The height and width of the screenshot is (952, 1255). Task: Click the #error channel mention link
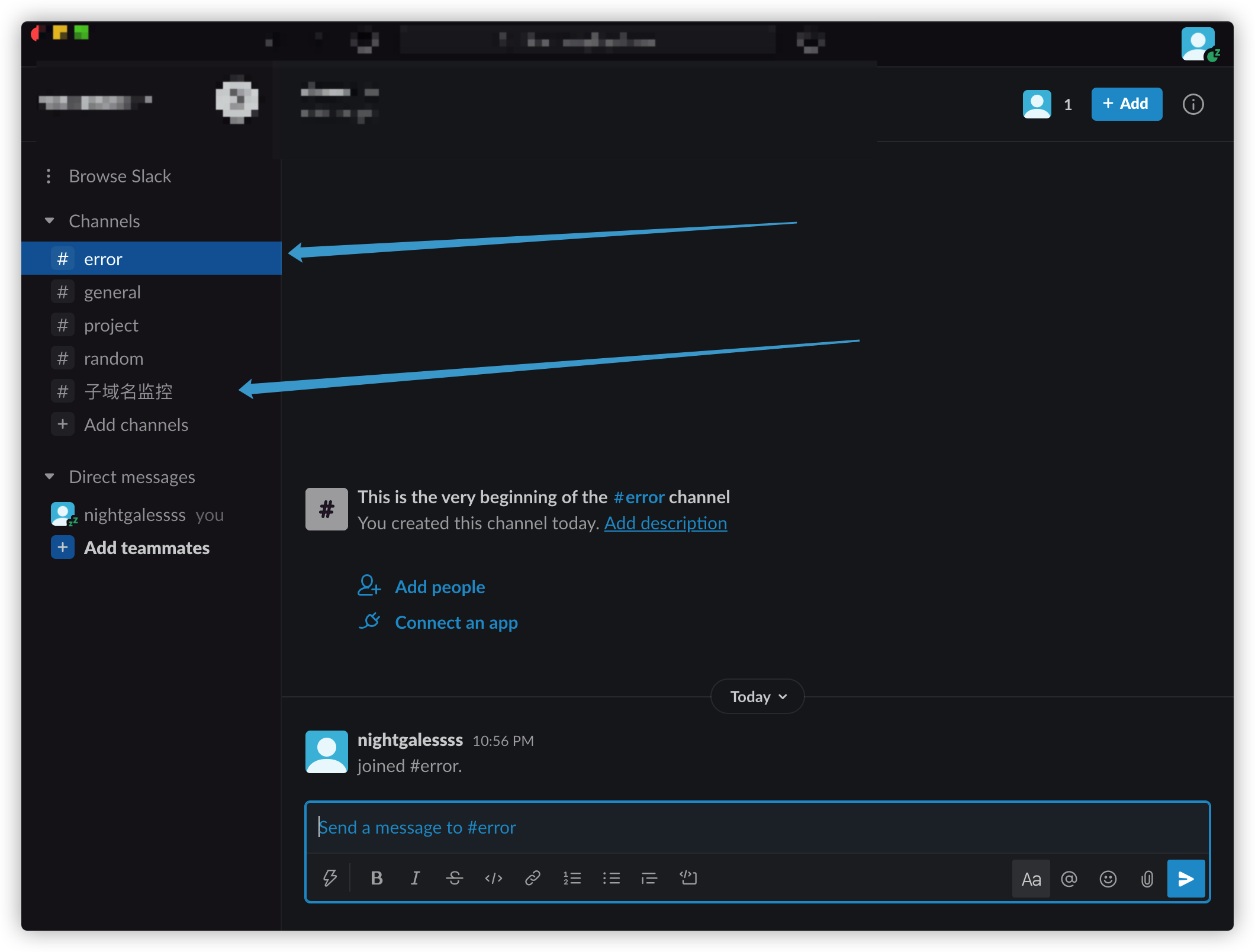tap(639, 497)
